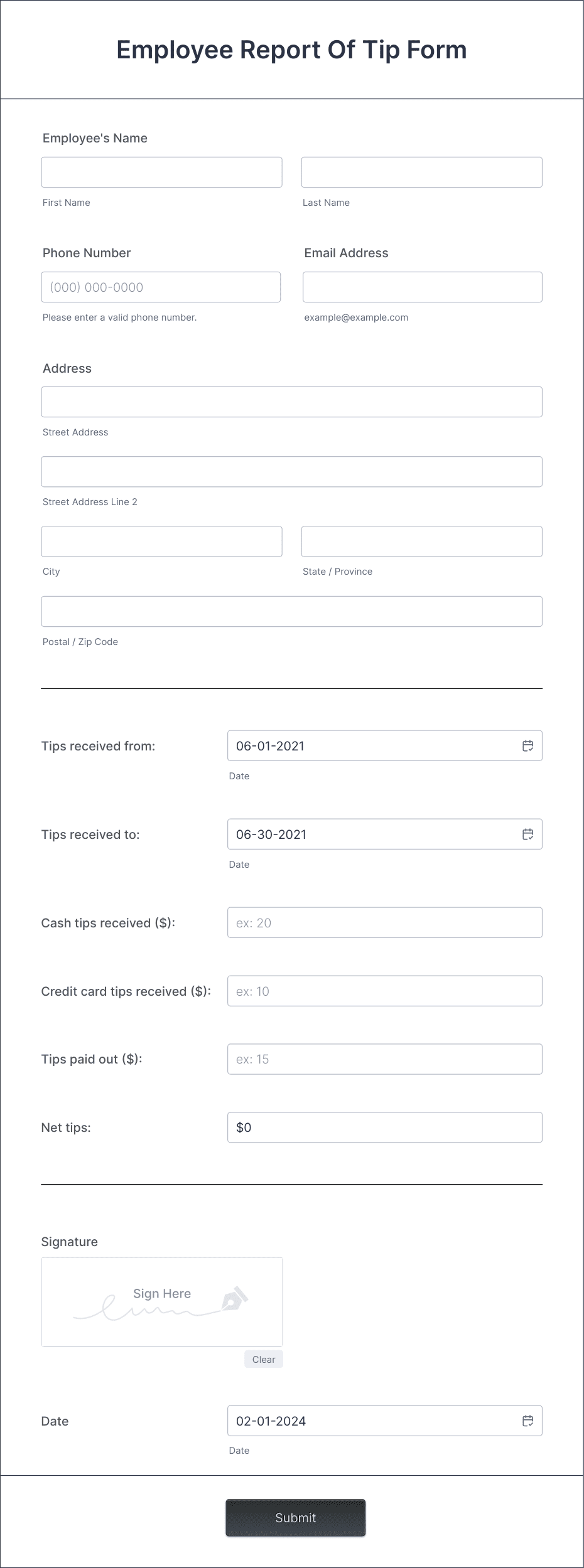Screen dimensions: 584x1568
Task: Click the Tips paid out field
Action: pos(385,1059)
